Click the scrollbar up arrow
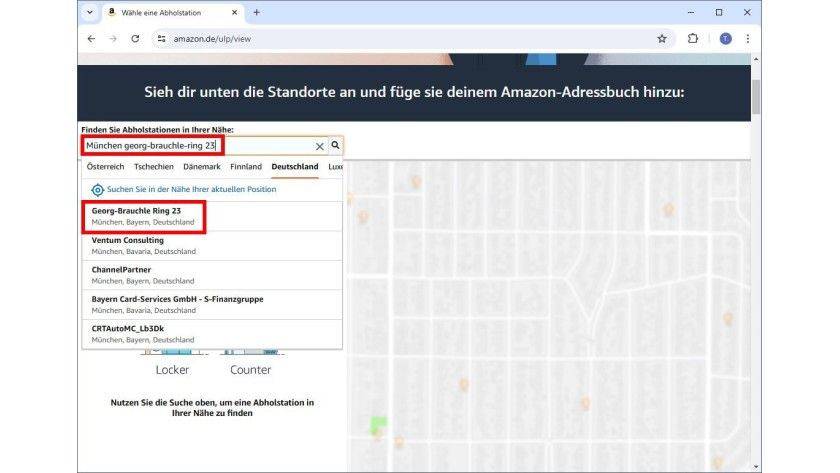Viewport: 840px width, 473px height. pos(756,59)
